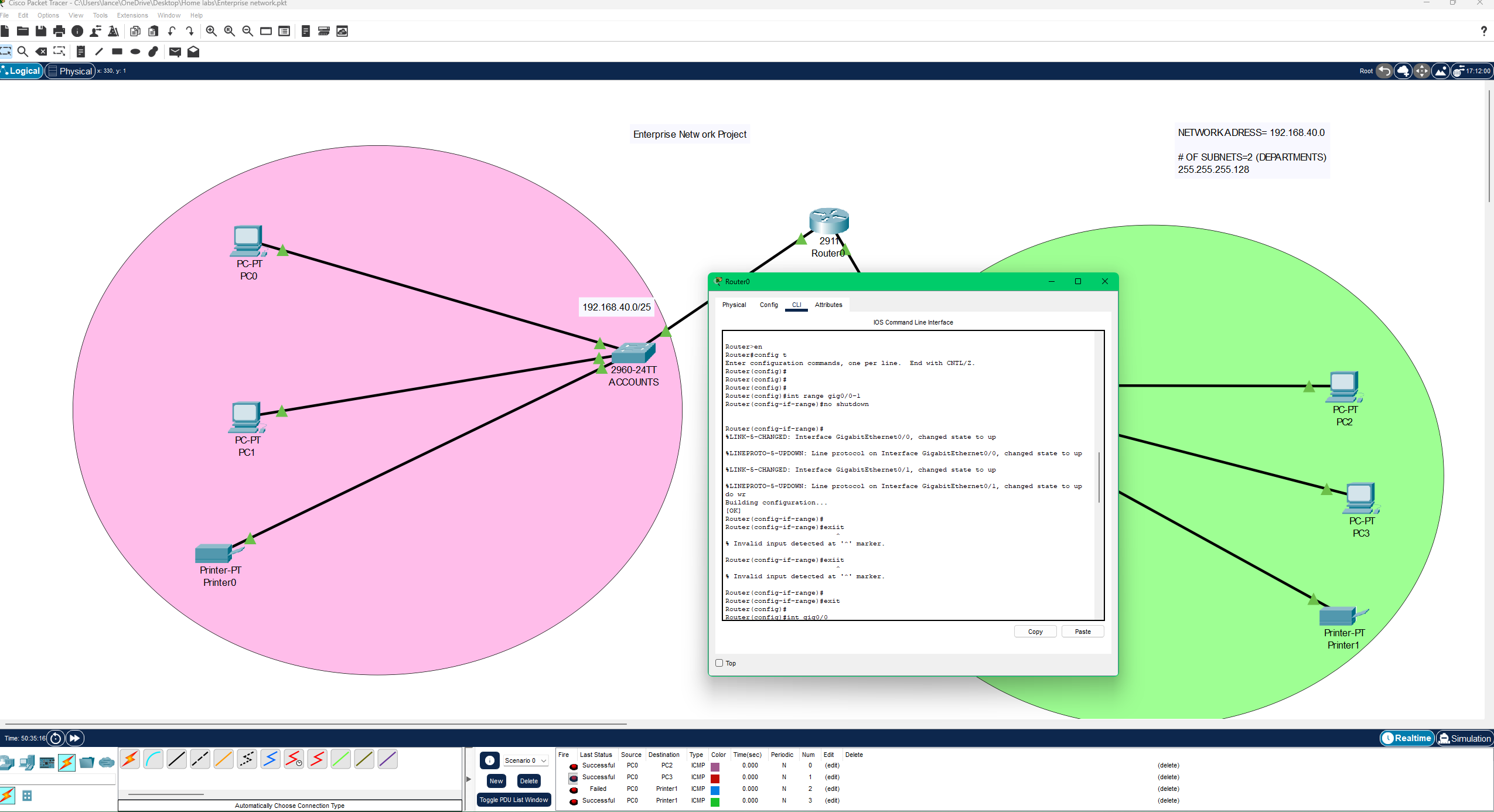The image size is (1494, 812).
Task: Check the Top checkbox in Router0 window
Action: click(x=719, y=663)
